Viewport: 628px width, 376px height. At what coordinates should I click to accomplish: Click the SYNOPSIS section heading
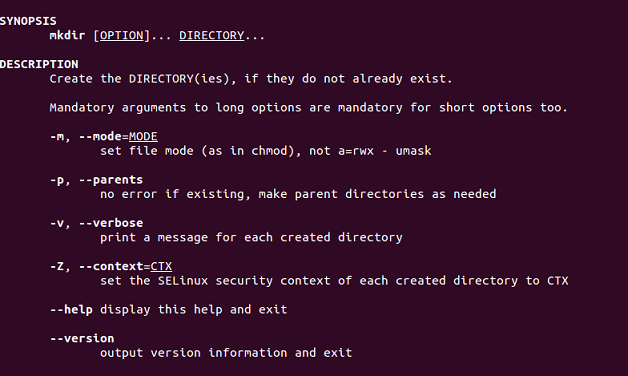coord(28,21)
